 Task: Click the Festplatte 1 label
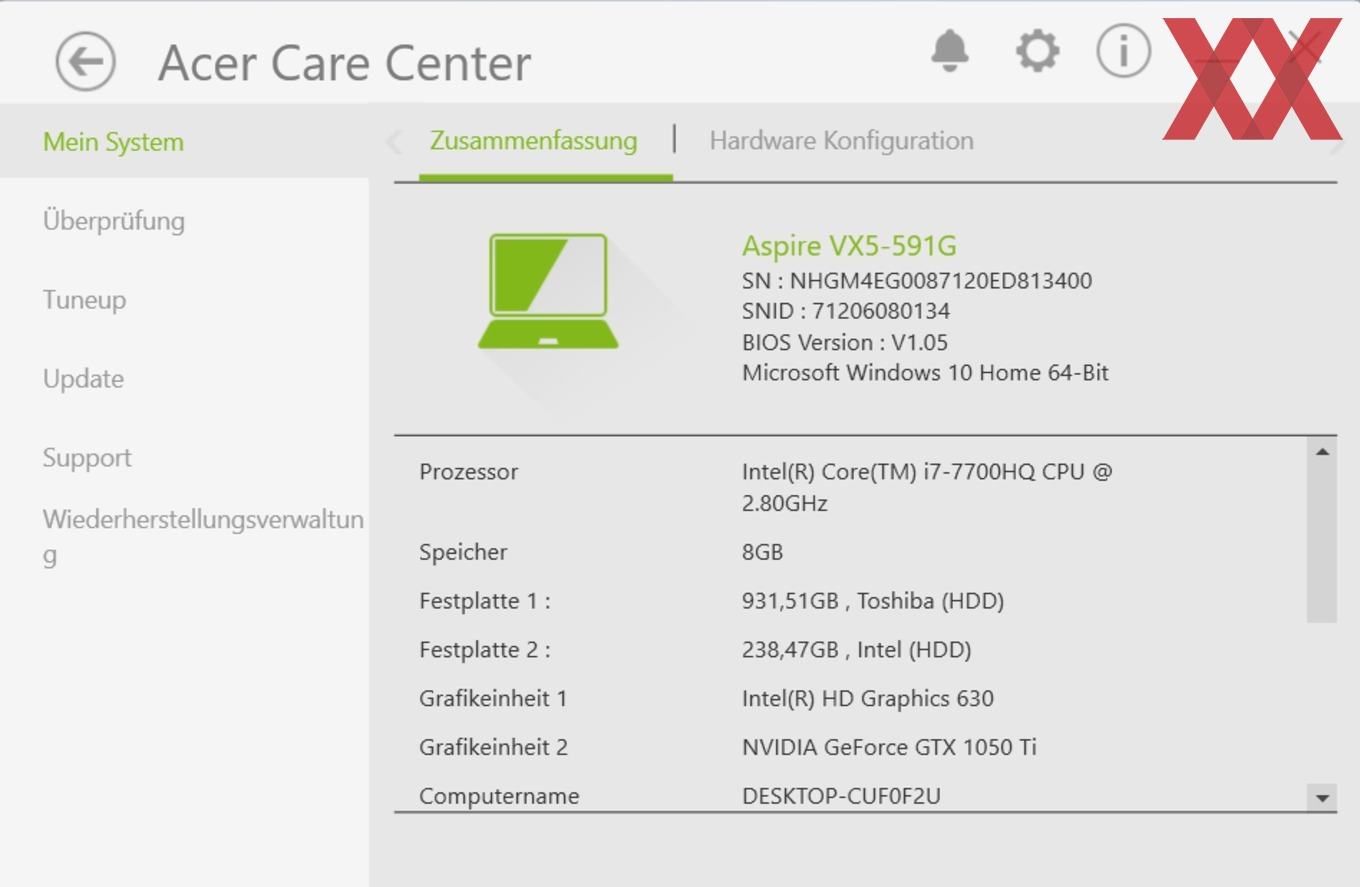coord(485,601)
